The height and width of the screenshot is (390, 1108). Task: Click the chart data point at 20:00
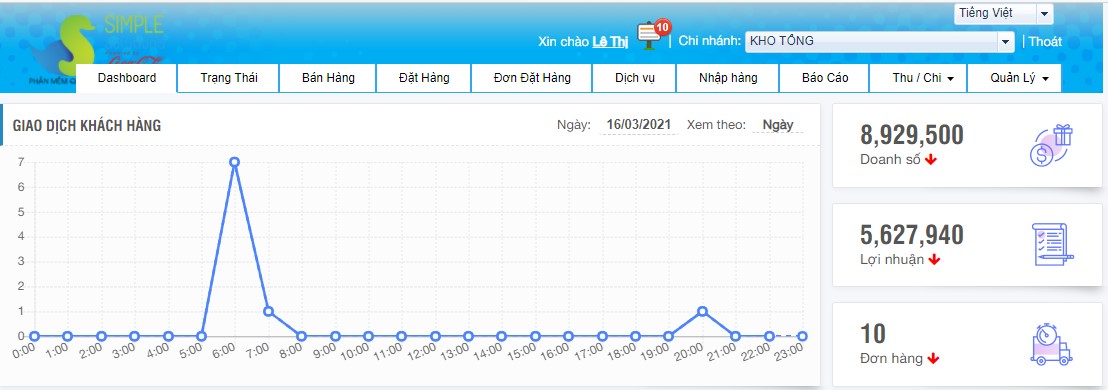pyautogui.click(x=702, y=312)
